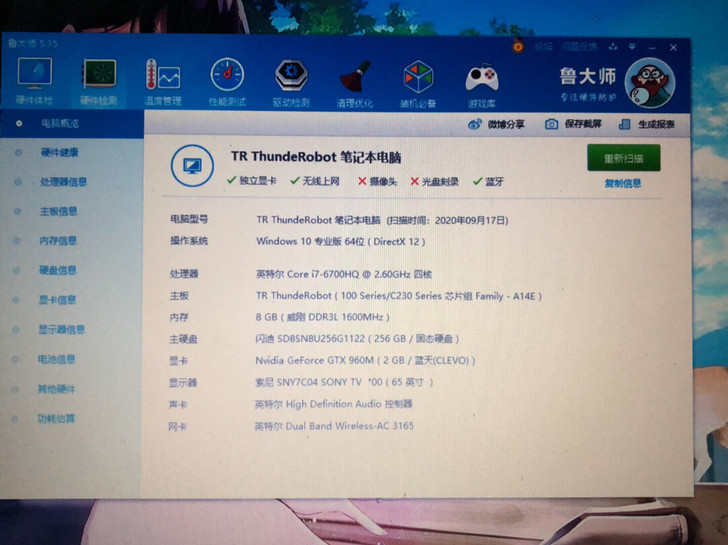Click the 独立显卡 check indicator
The image size is (728, 545).
click(252, 181)
